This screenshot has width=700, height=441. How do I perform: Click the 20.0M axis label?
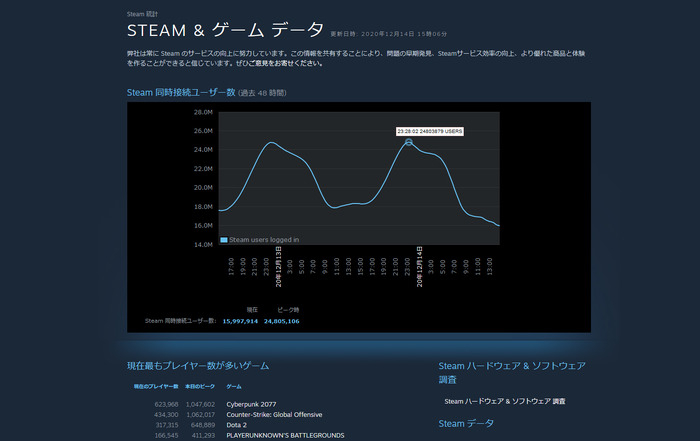pos(203,187)
